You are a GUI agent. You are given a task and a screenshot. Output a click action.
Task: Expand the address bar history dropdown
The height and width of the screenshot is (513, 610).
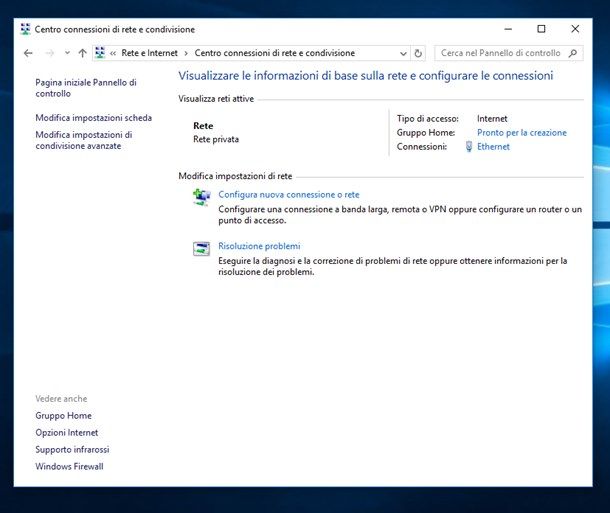pos(403,53)
